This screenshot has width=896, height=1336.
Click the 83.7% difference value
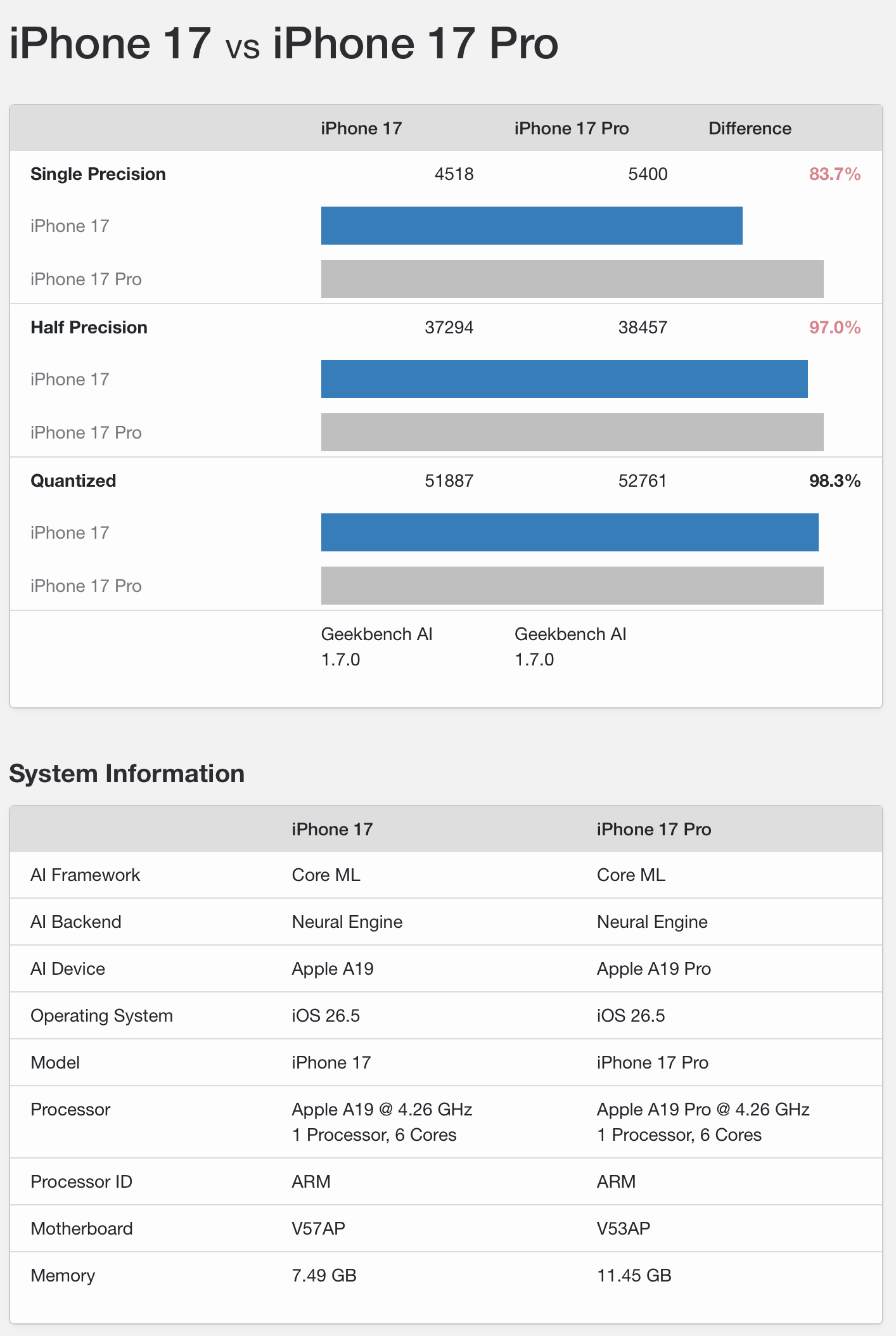(835, 174)
